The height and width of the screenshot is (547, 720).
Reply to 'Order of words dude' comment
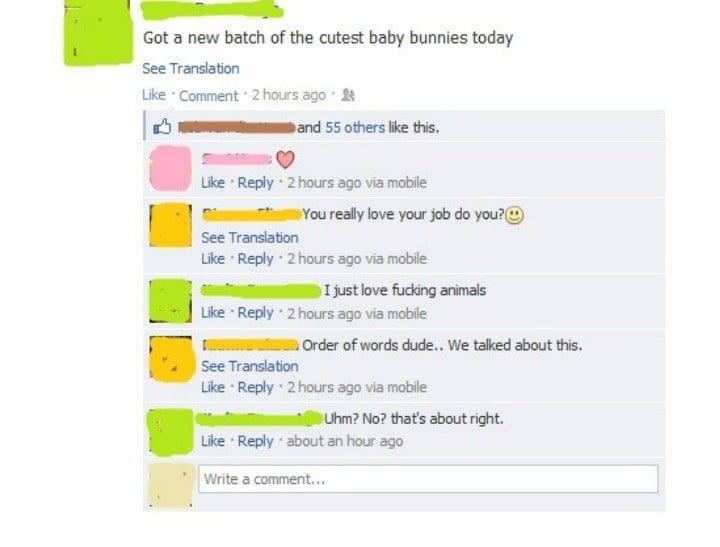pos(255,387)
